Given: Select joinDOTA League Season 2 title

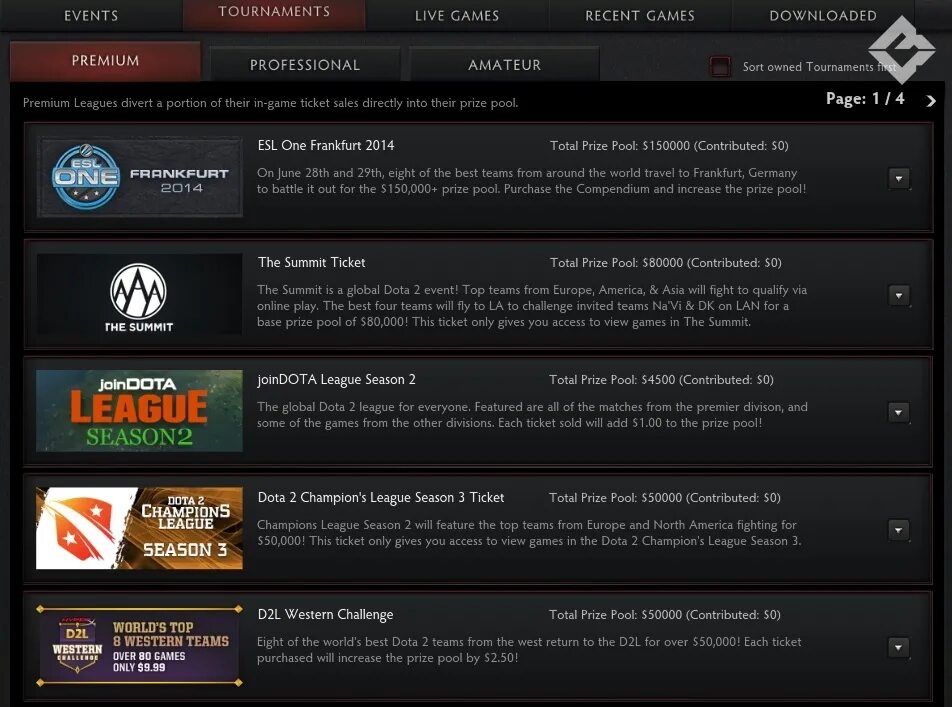Looking at the screenshot, I should (x=336, y=380).
